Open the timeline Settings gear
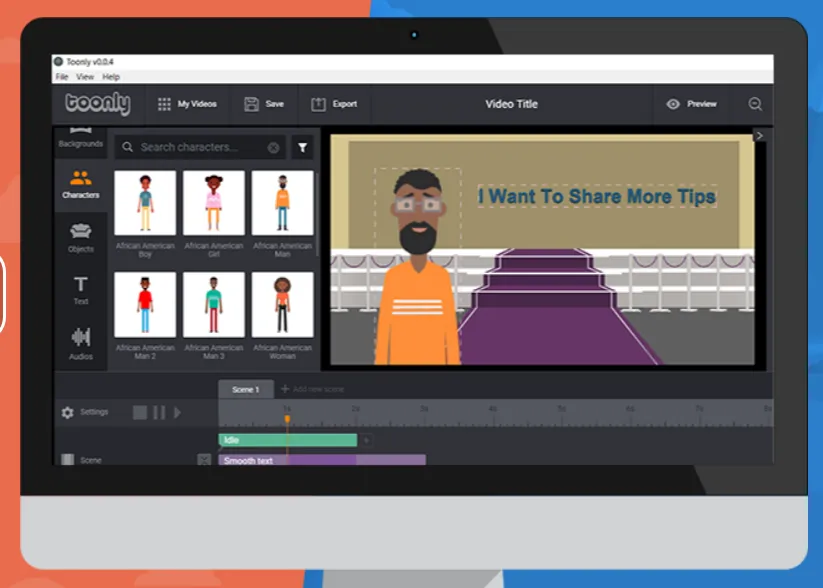 coord(68,411)
